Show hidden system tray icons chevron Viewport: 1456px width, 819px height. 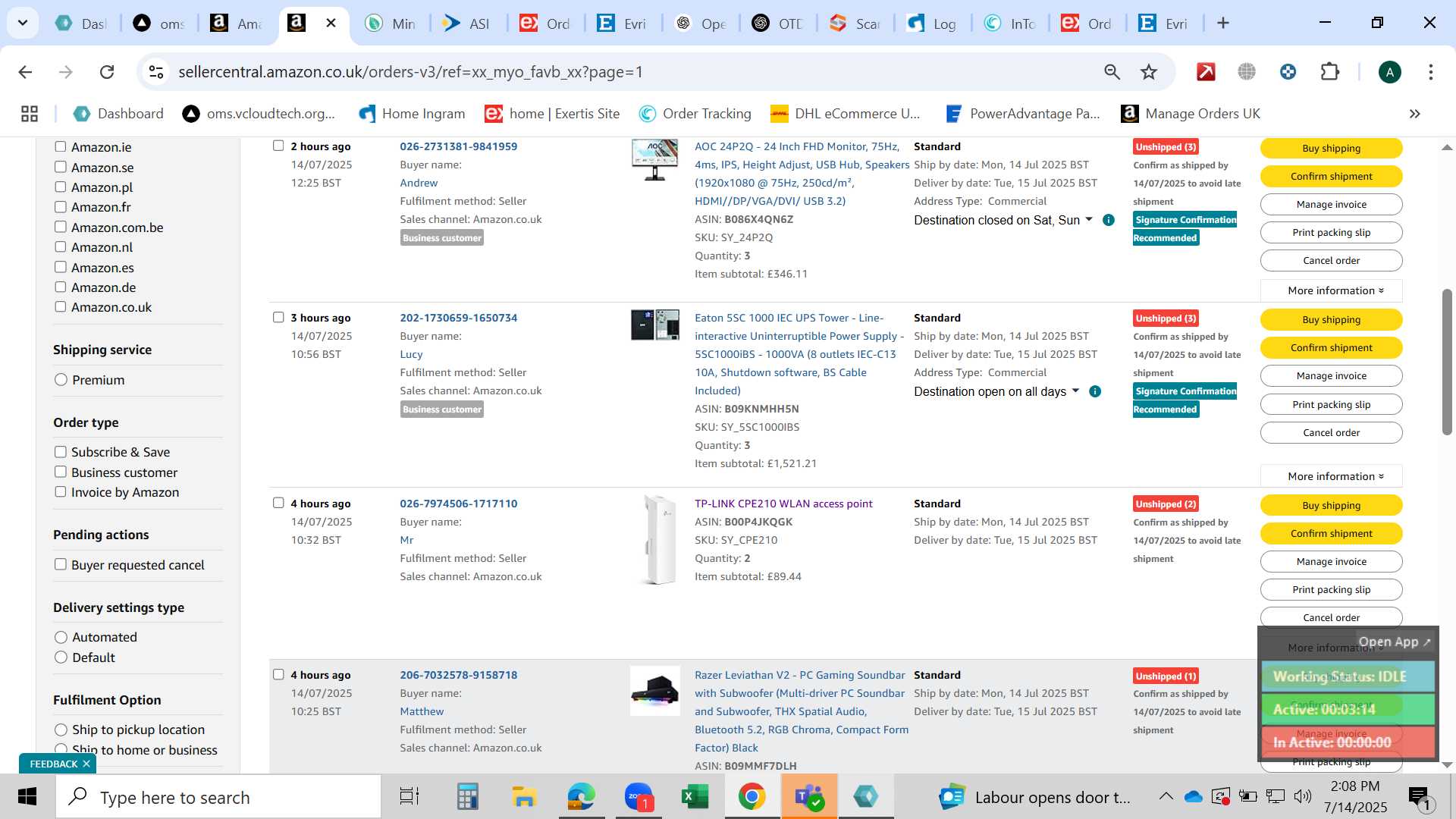(x=1166, y=796)
